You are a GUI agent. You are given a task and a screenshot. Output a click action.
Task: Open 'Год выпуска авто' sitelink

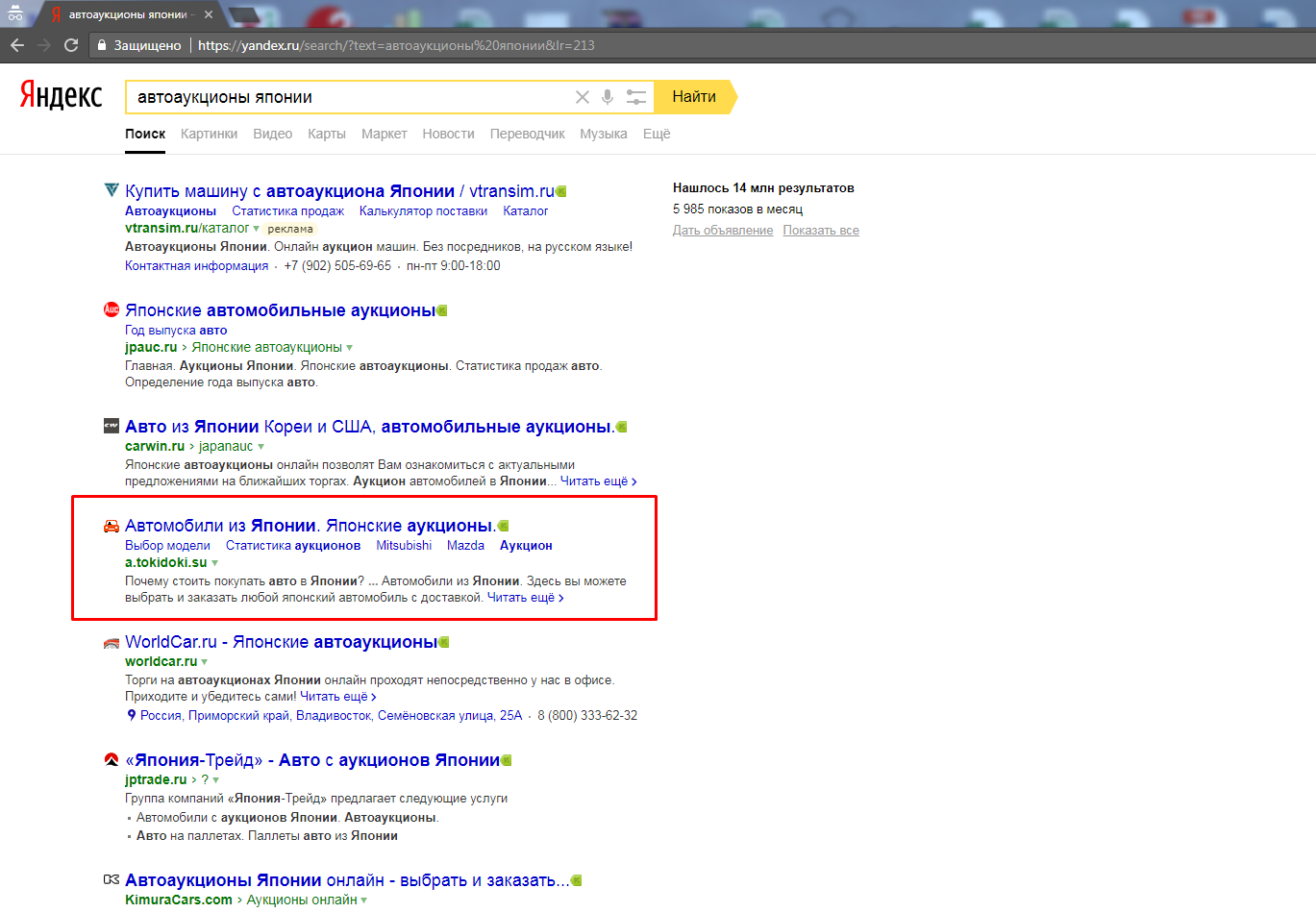pyautogui.click(x=176, y=330)
